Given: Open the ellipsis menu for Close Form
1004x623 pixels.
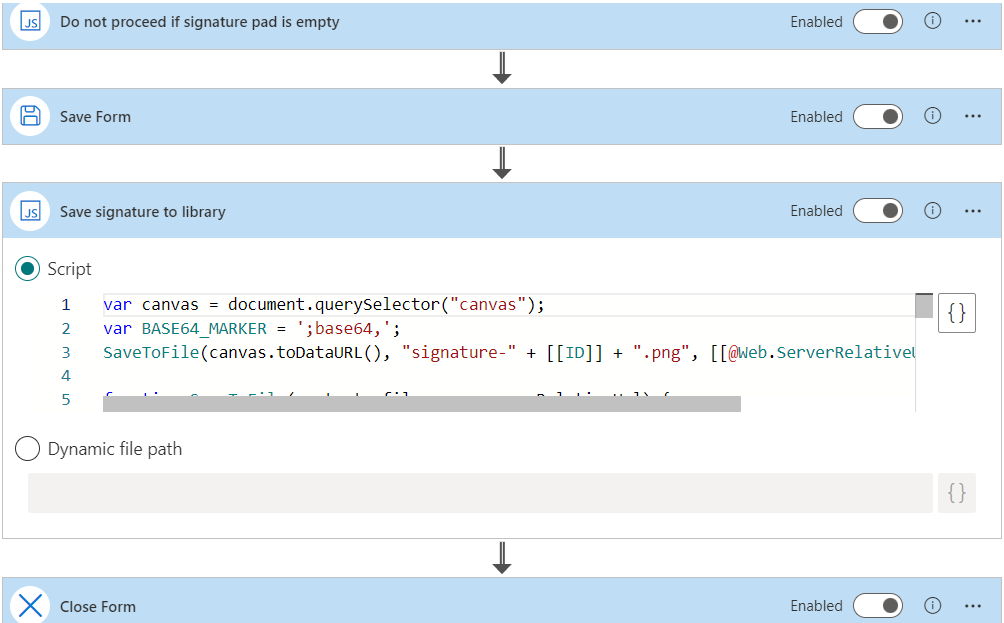Looking at the screenshot, I should [x=973, y=605].
